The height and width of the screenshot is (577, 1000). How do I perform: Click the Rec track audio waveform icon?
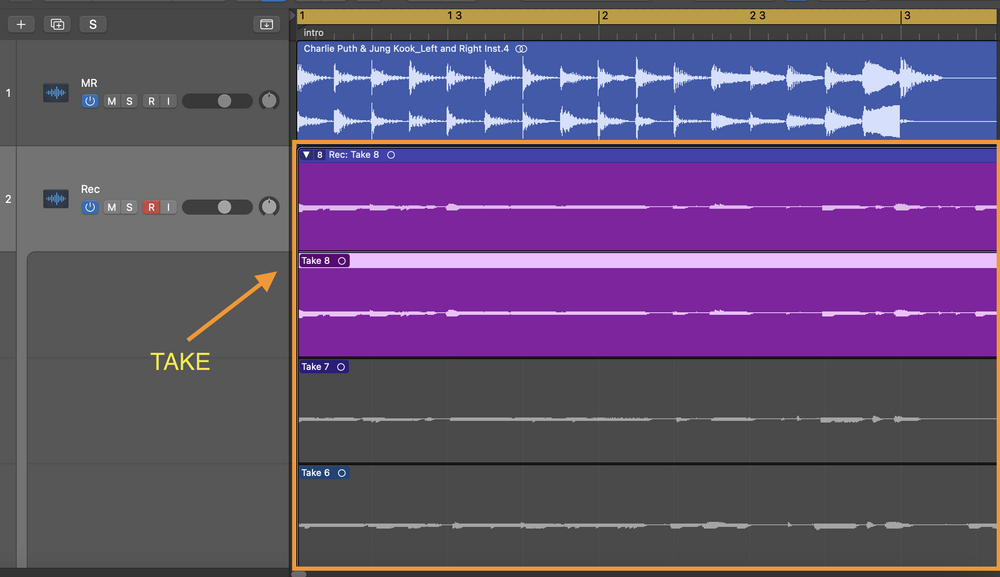click(56, 199)
